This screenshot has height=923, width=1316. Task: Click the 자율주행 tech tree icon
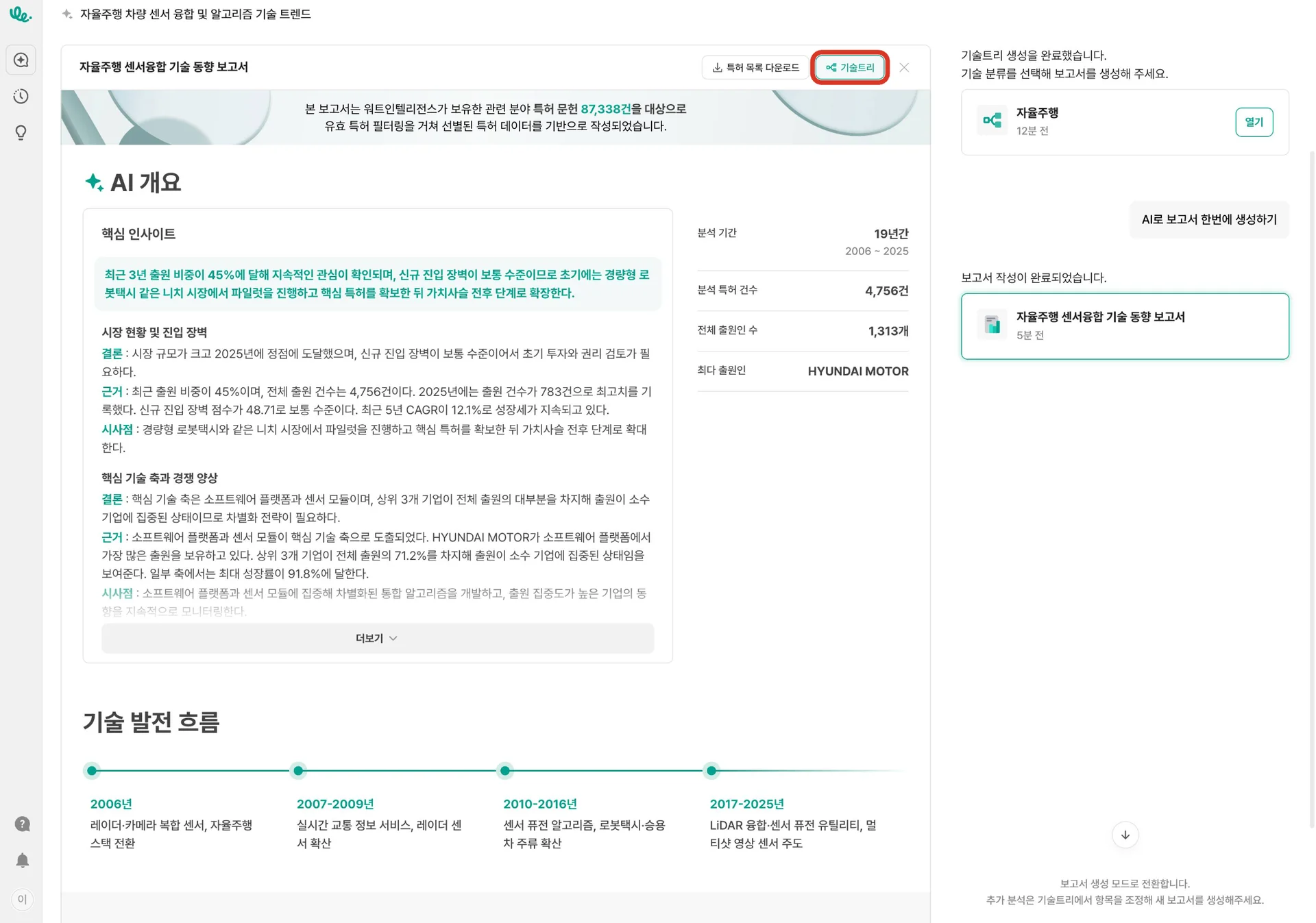[x=992, y=121]
